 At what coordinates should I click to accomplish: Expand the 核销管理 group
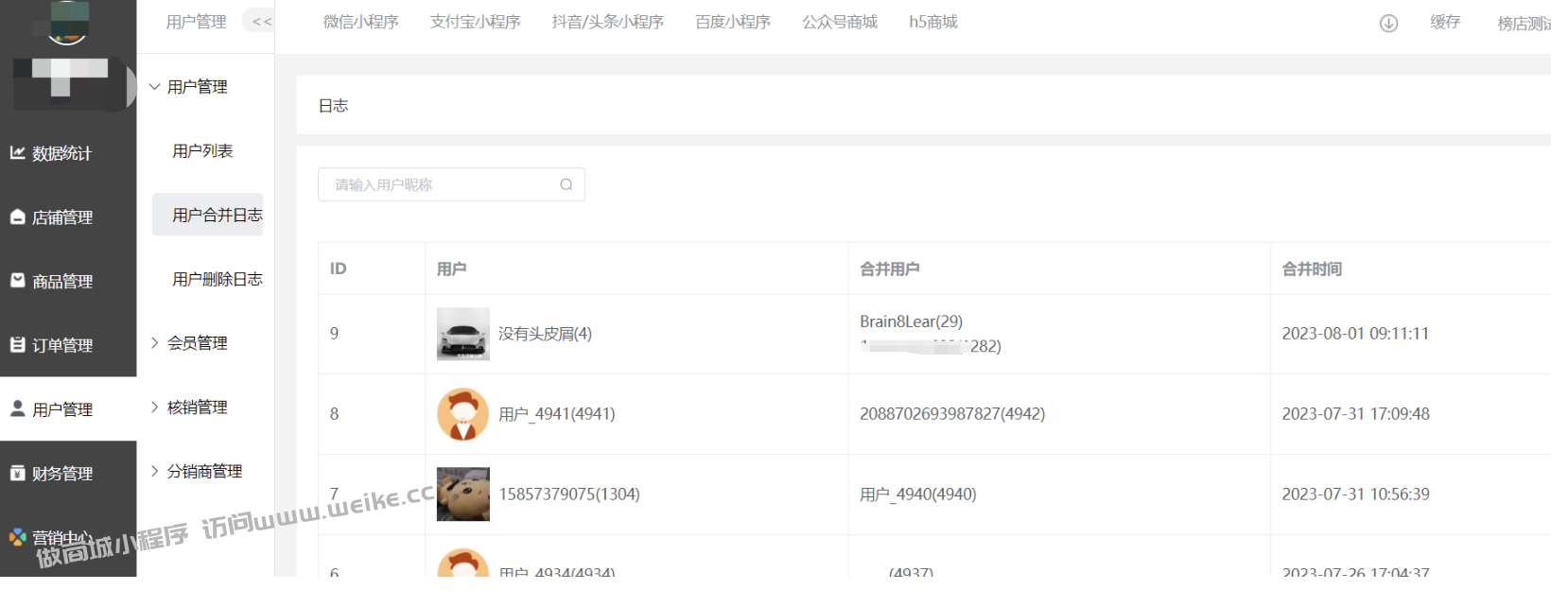click(x=188, y=408)
